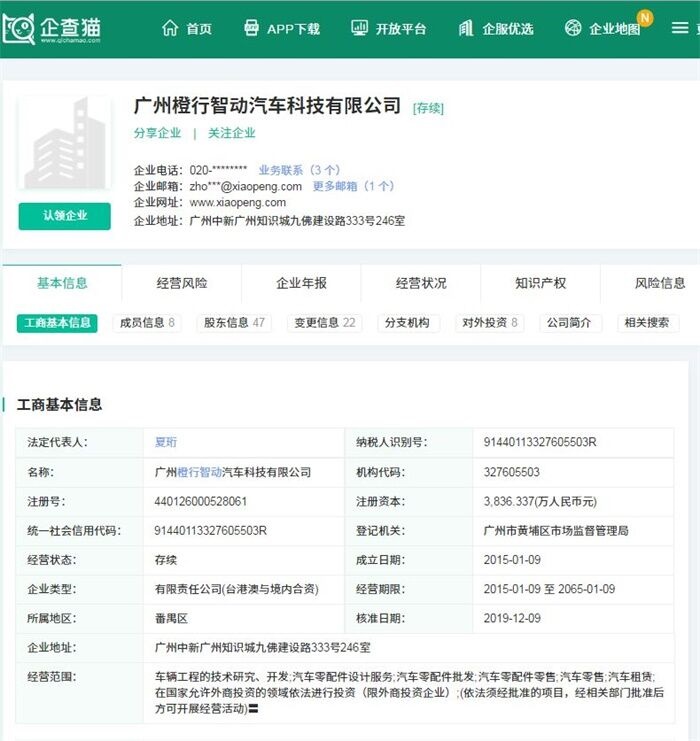Click the collapse icon ending 经营范围 text

click(x=253, y=709)
